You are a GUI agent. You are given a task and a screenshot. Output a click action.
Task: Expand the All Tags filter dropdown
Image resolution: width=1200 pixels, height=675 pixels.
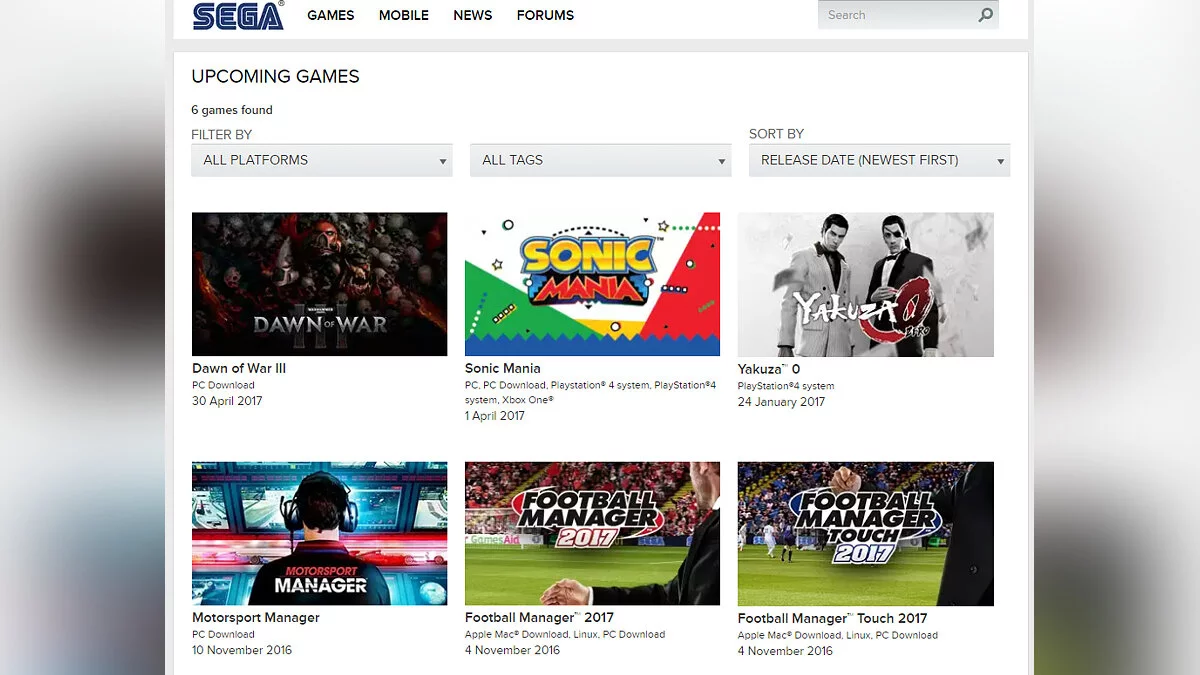(x=600, y=160)
